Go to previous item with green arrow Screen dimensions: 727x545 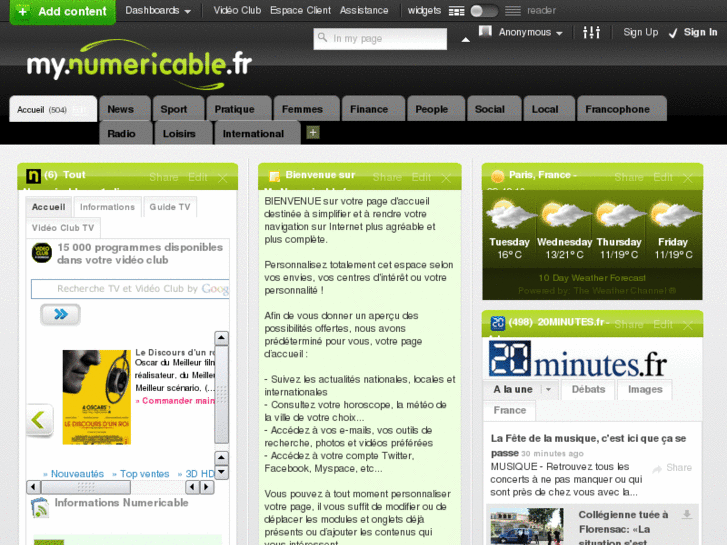pos(39,420)
